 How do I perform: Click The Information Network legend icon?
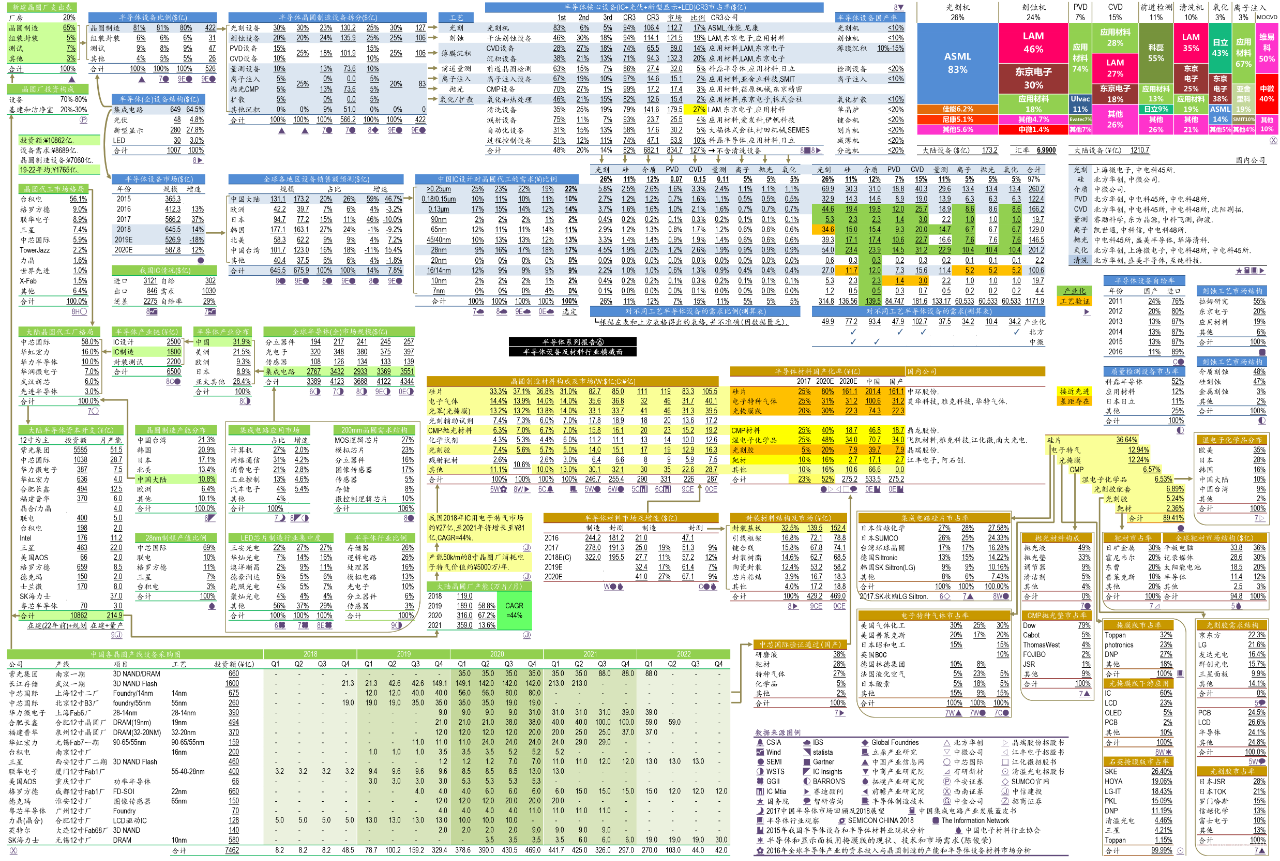coord(936,820)
